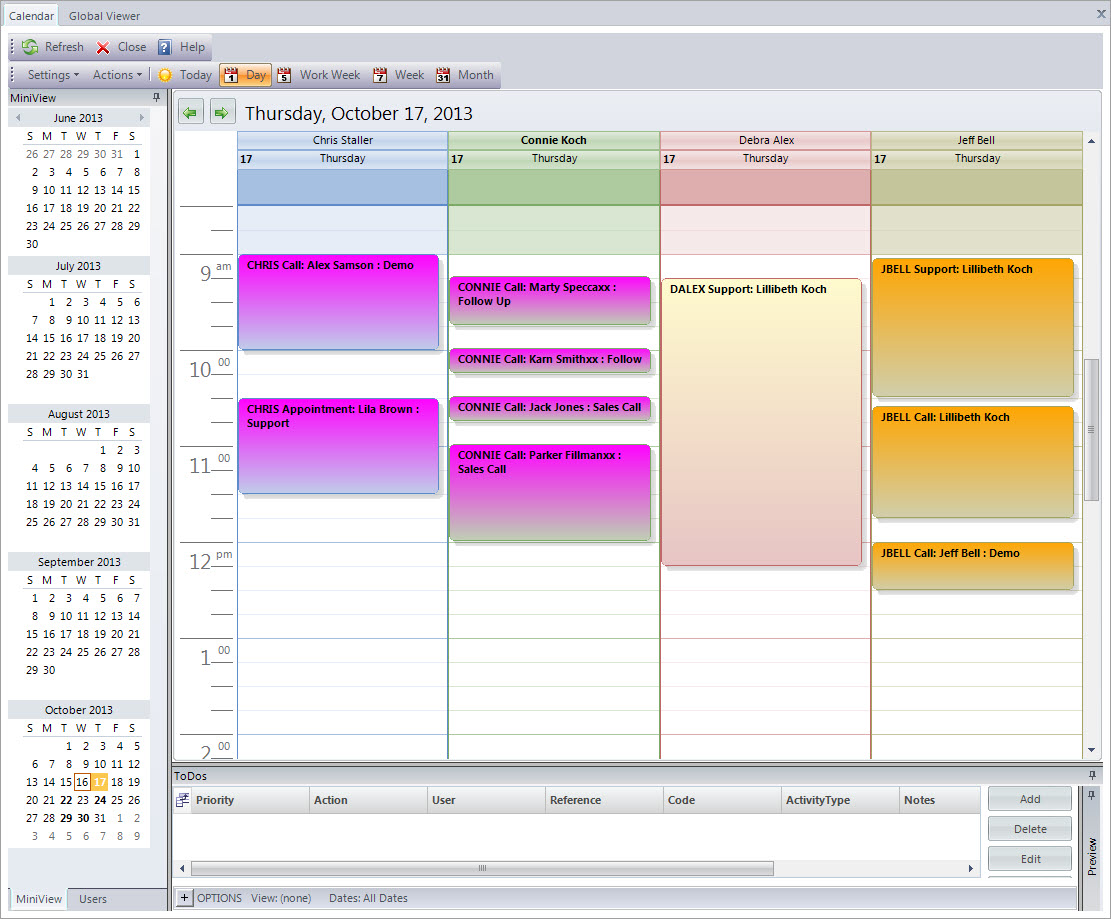Screen dimensions: 1111x919
Task: Click the Delete button in ToDos
Action: pyautogui.click(x=1030, y=829)
